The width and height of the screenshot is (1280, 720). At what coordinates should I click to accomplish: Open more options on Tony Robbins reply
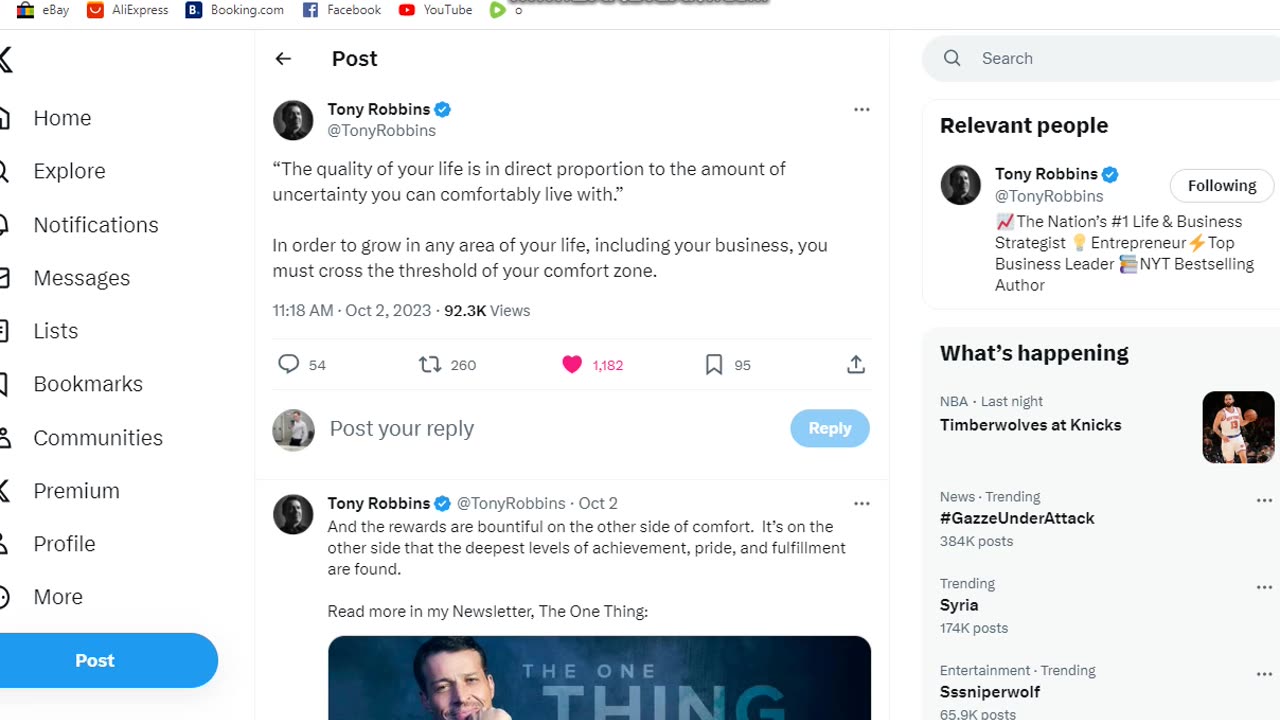click(x=861, y=503)
